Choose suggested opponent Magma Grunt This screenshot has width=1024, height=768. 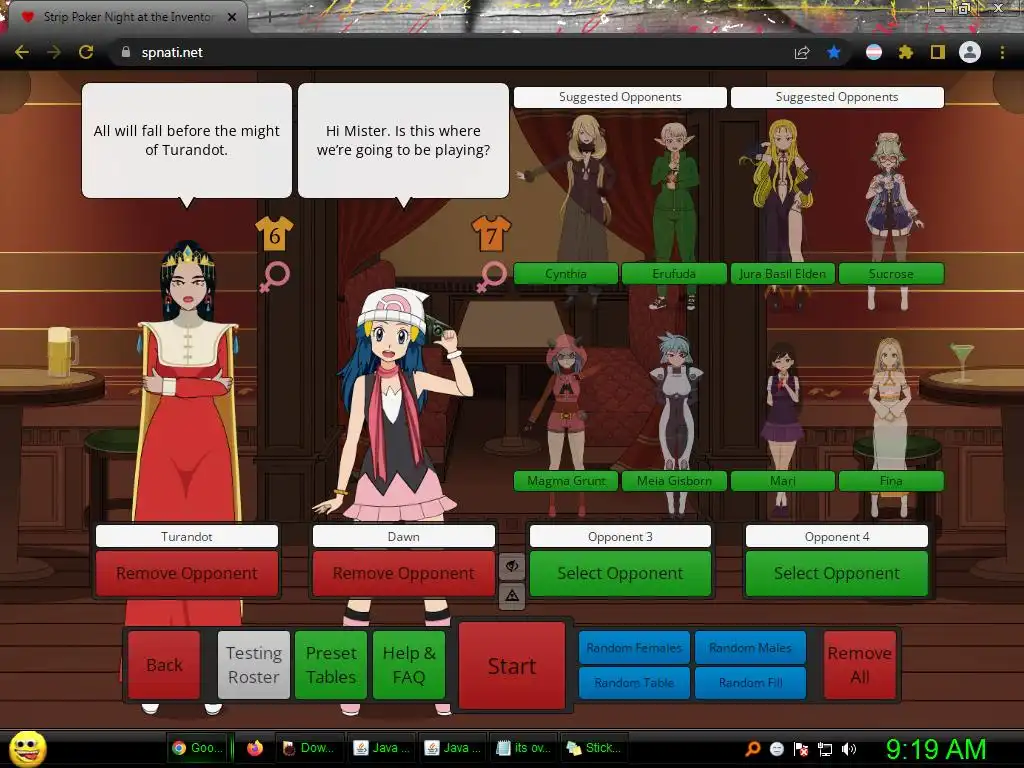566,481
